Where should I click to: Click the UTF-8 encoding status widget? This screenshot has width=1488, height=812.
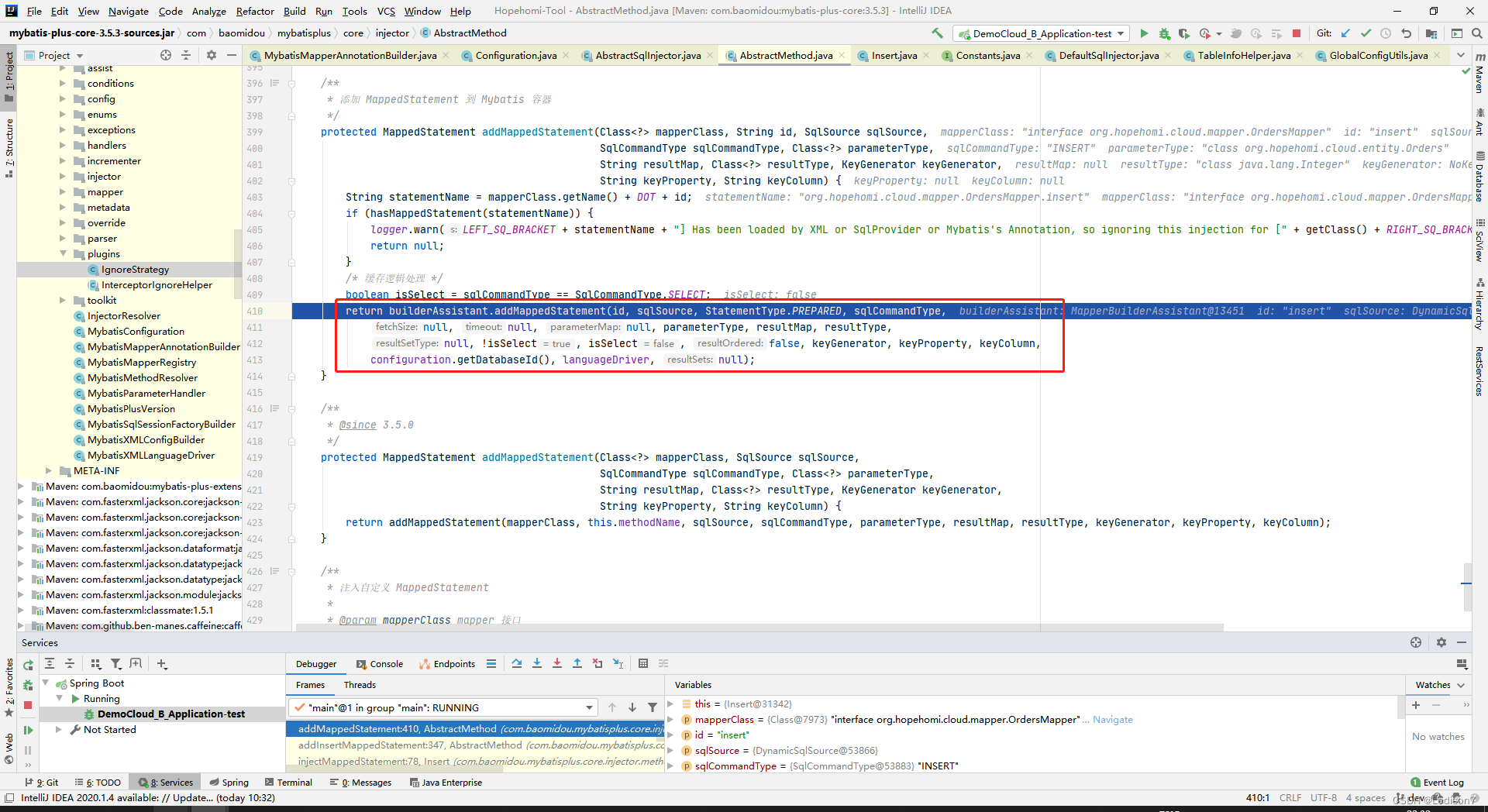[x=1324, y=798]
